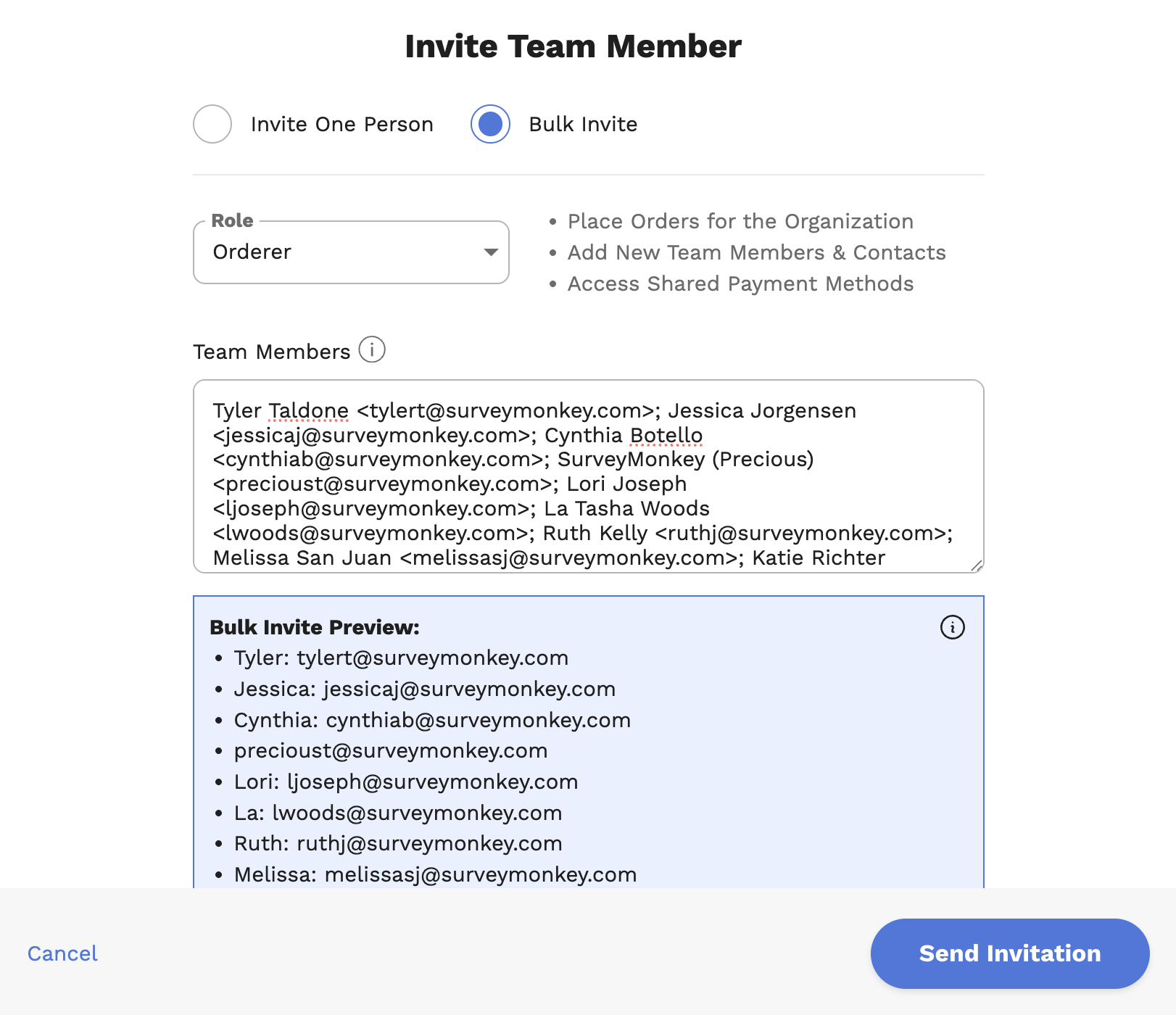
Task: Click the Role dropdown arrow icon
Action: (490, 252)
